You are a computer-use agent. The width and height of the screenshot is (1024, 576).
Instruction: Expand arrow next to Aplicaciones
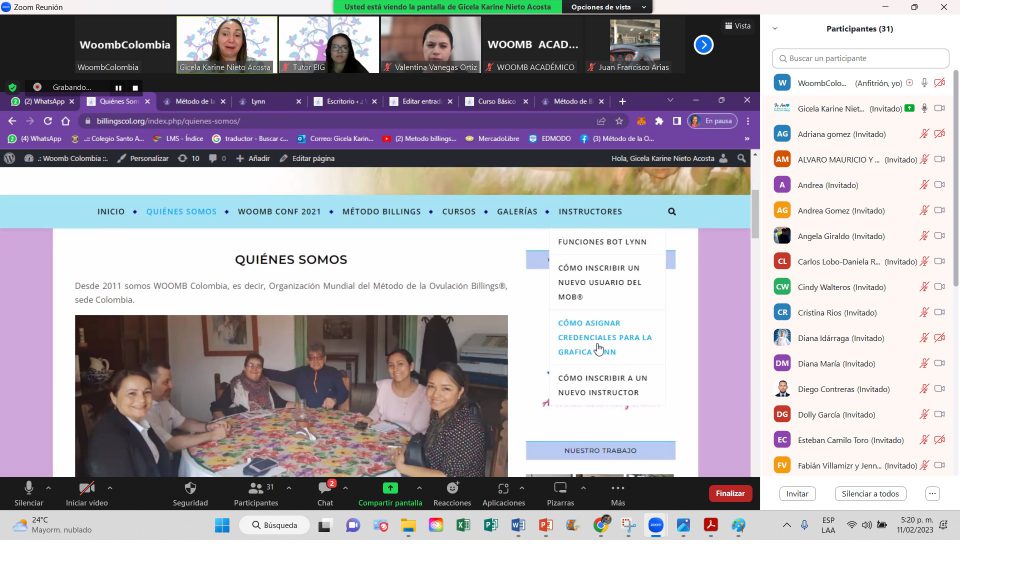[x=522, y=488]
